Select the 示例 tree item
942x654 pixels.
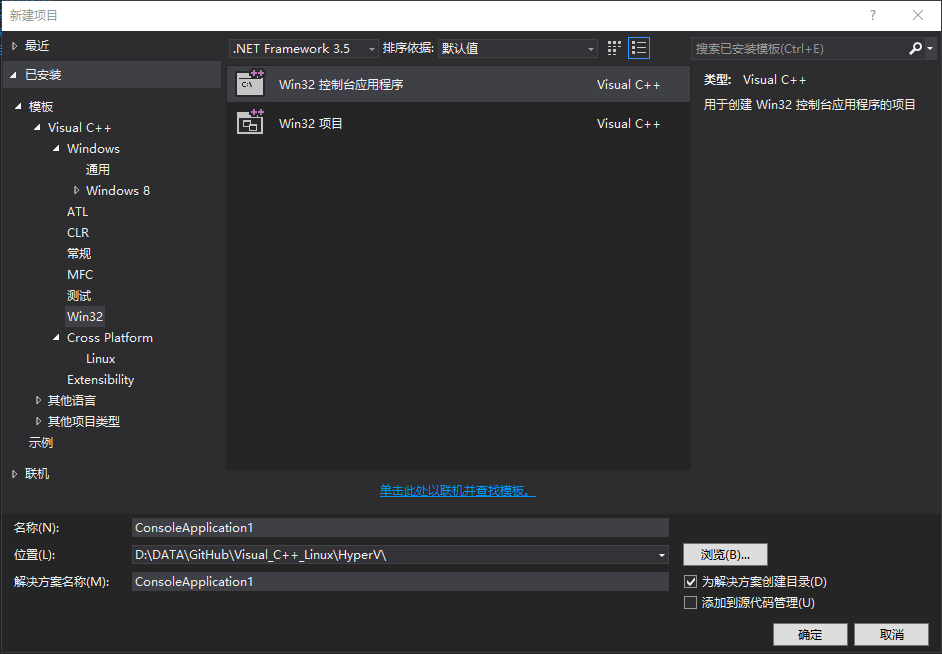pyautogui.click(x=41, y=443)
